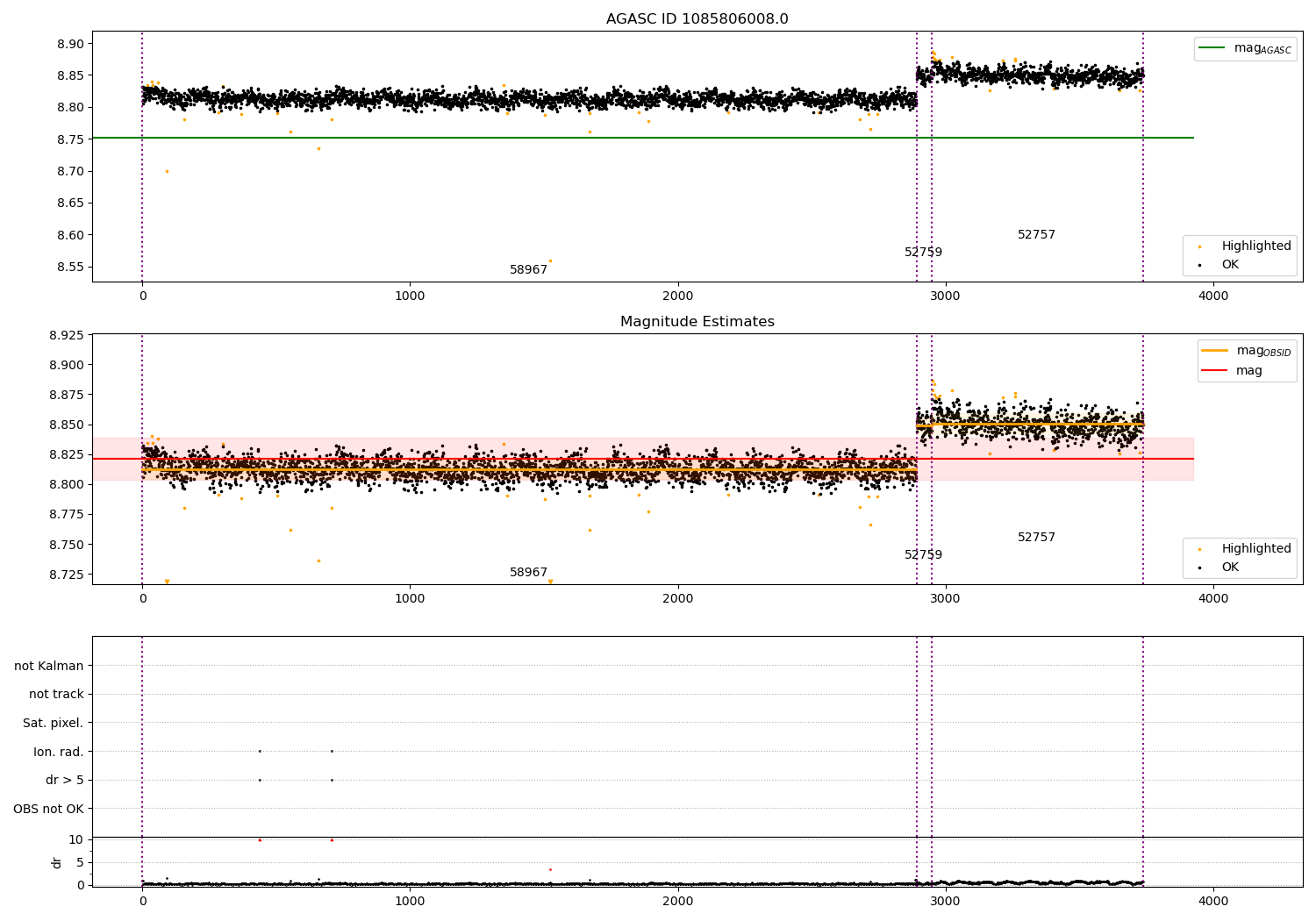
Task: Click y-axis tick '8.825' in middle plot
Action: (66, 454)
